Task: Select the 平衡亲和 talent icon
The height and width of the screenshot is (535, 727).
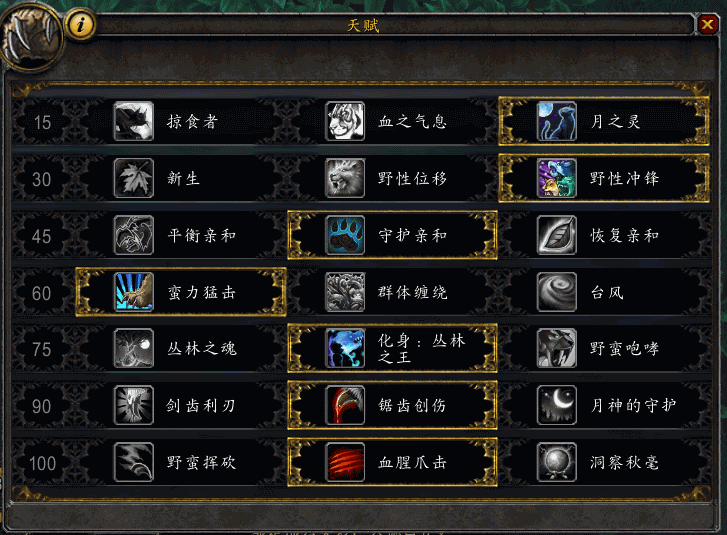Action: click(x=134, y=235)
